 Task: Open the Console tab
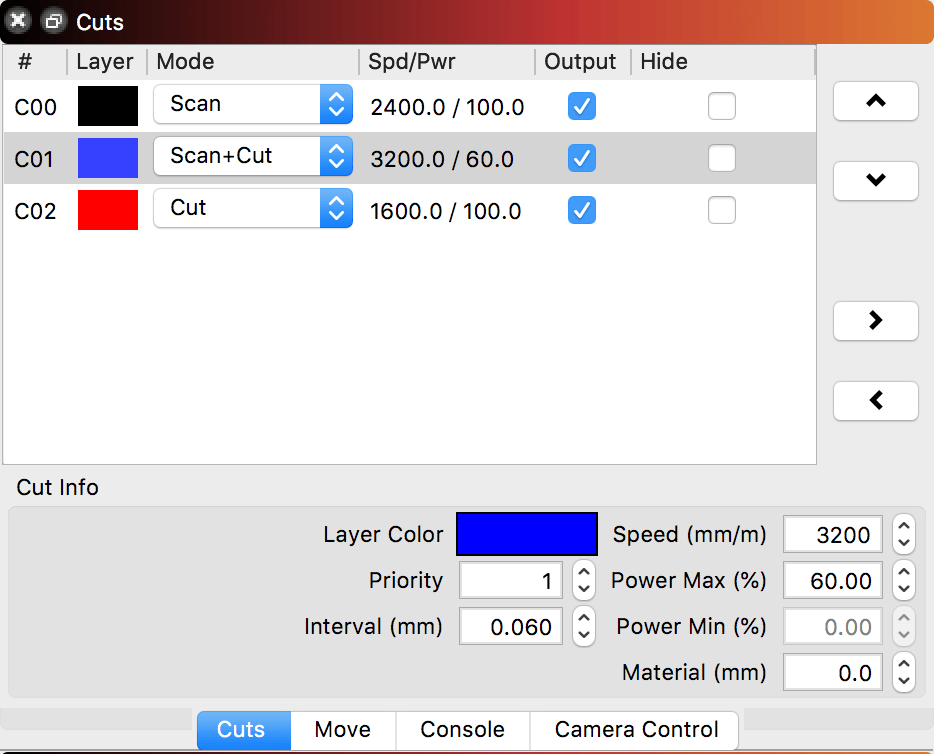point(462,730)
